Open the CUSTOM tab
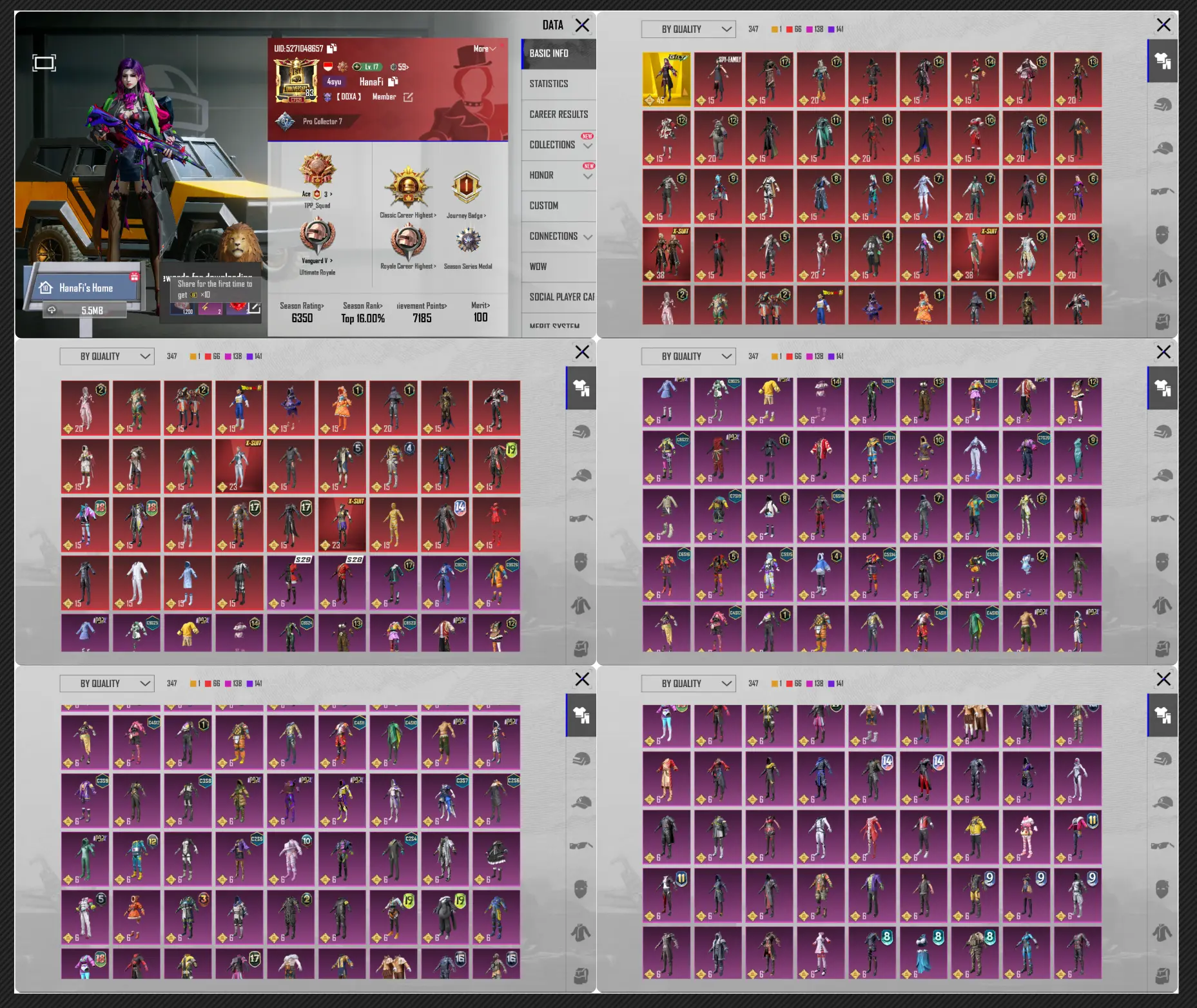The width and height of the screenshot is (1197, 1008). (x=558, y=206)
